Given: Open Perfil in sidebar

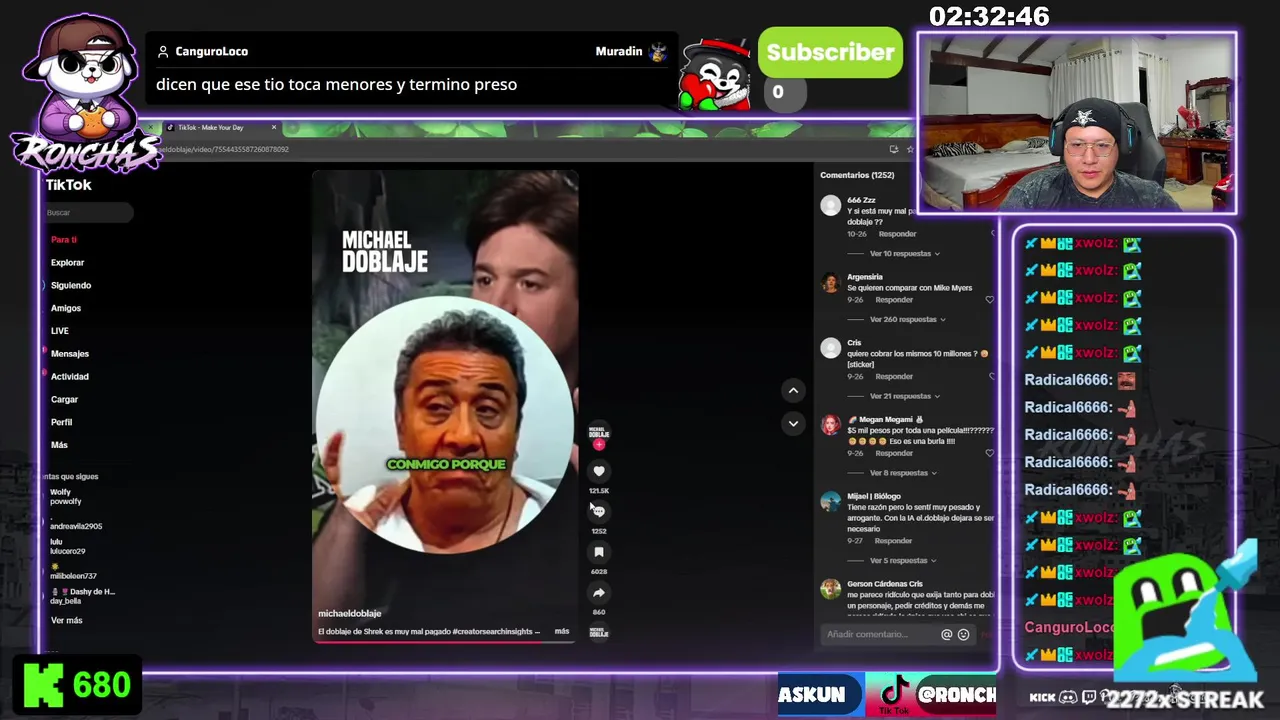Looking at the screenshot, I should [x=62, y=422].
